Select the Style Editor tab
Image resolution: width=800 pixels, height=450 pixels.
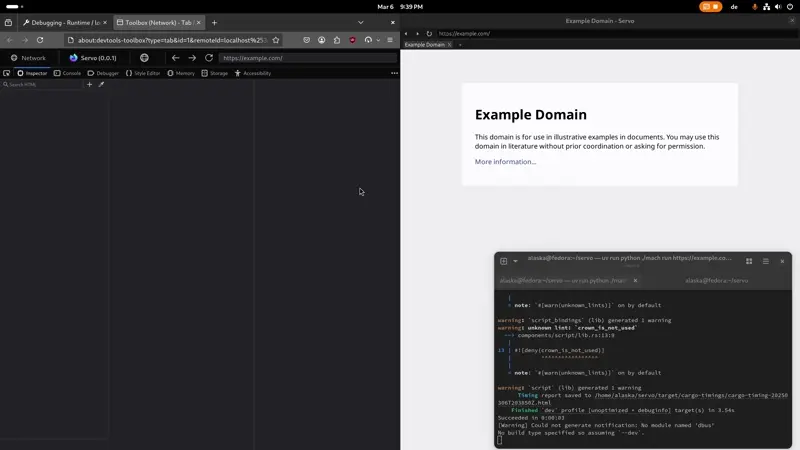[143, 73]
